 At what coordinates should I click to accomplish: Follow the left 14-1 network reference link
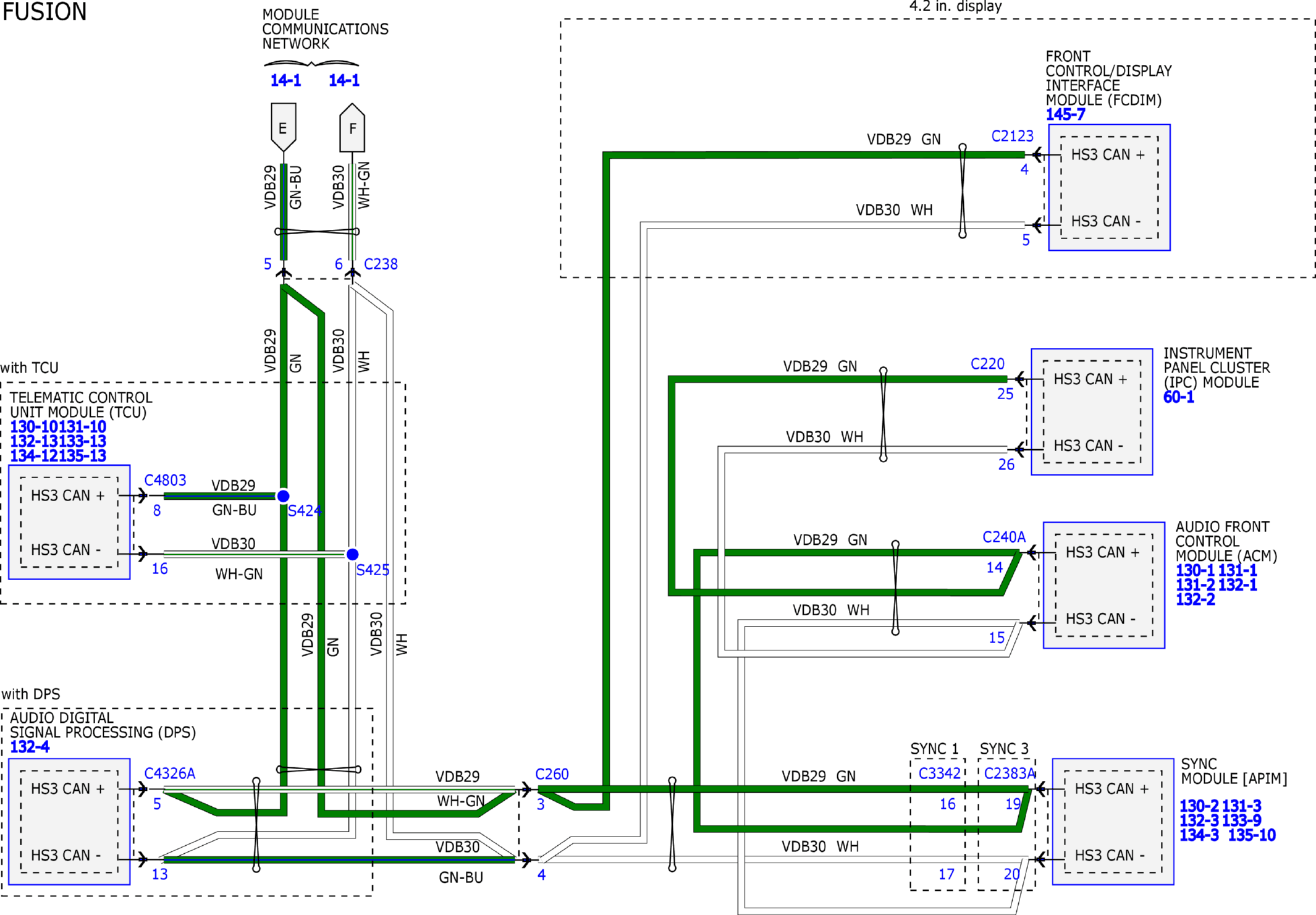tap(285, 80)
